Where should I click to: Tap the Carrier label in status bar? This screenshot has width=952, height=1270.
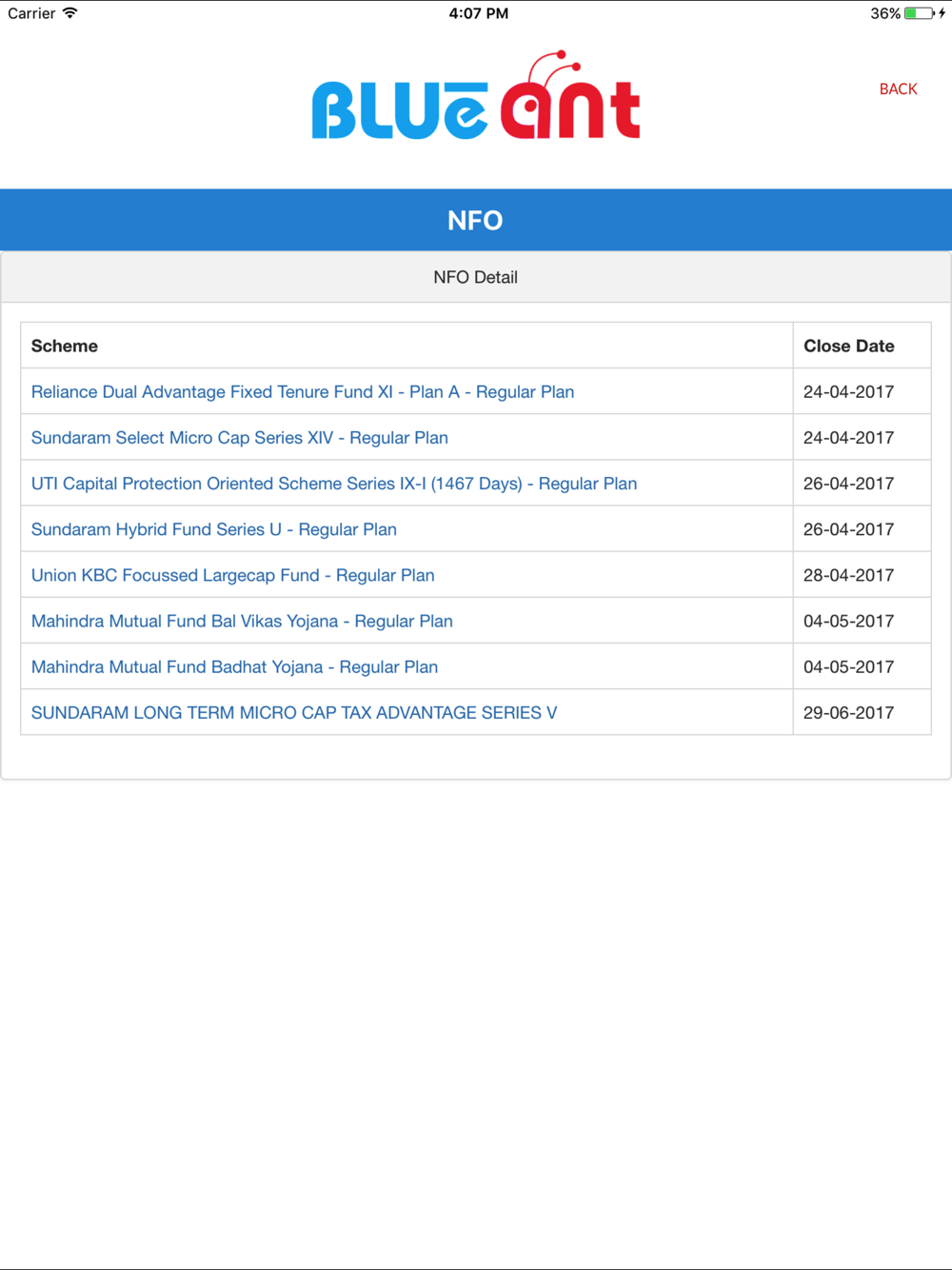[x=31, y=13]
